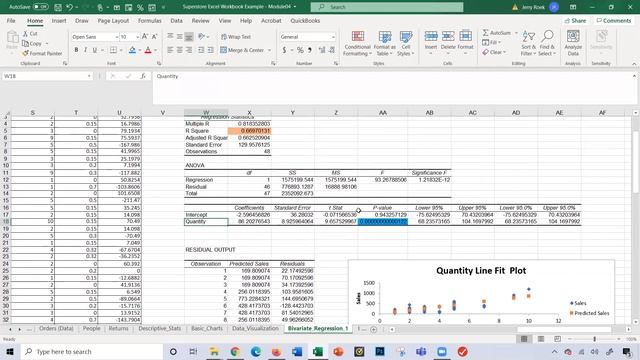Click the Percent Style icon
Screen dimensions: 640x360
300,50
